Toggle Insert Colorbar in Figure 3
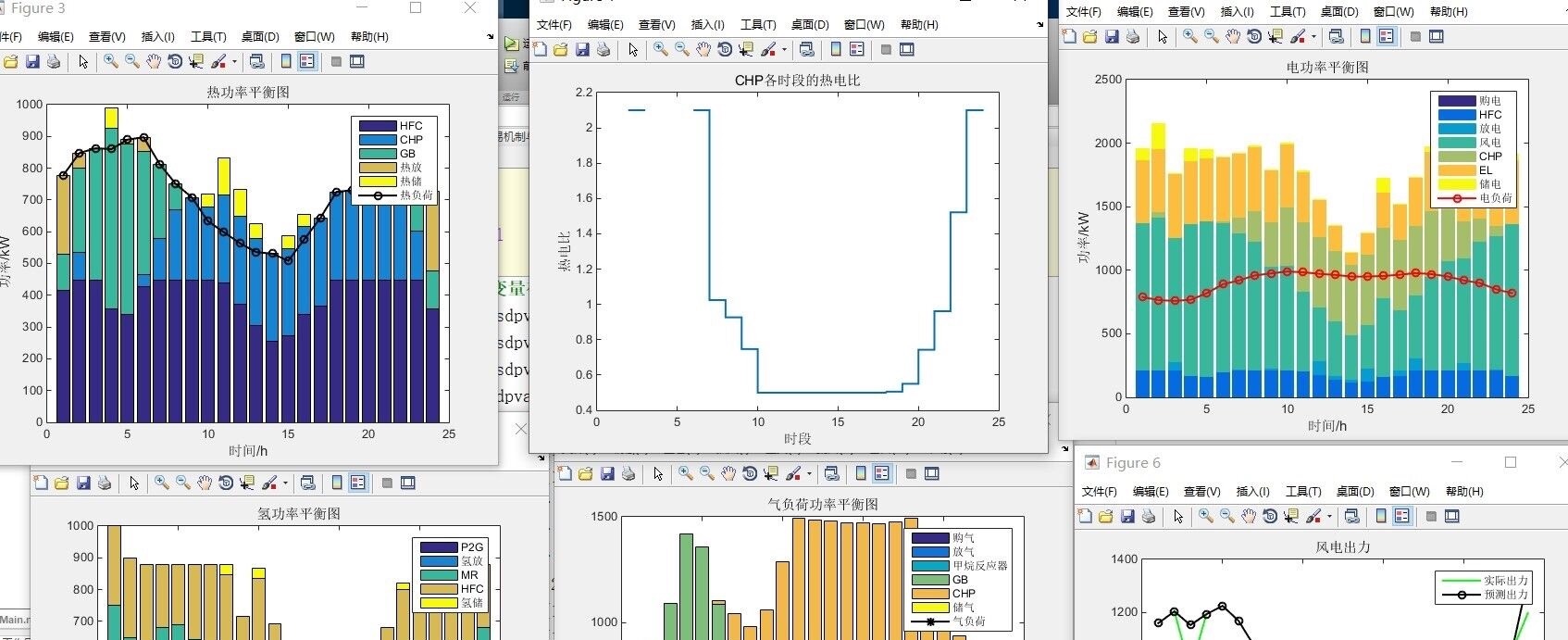The image size is (1568, 640). pos(286,61)
